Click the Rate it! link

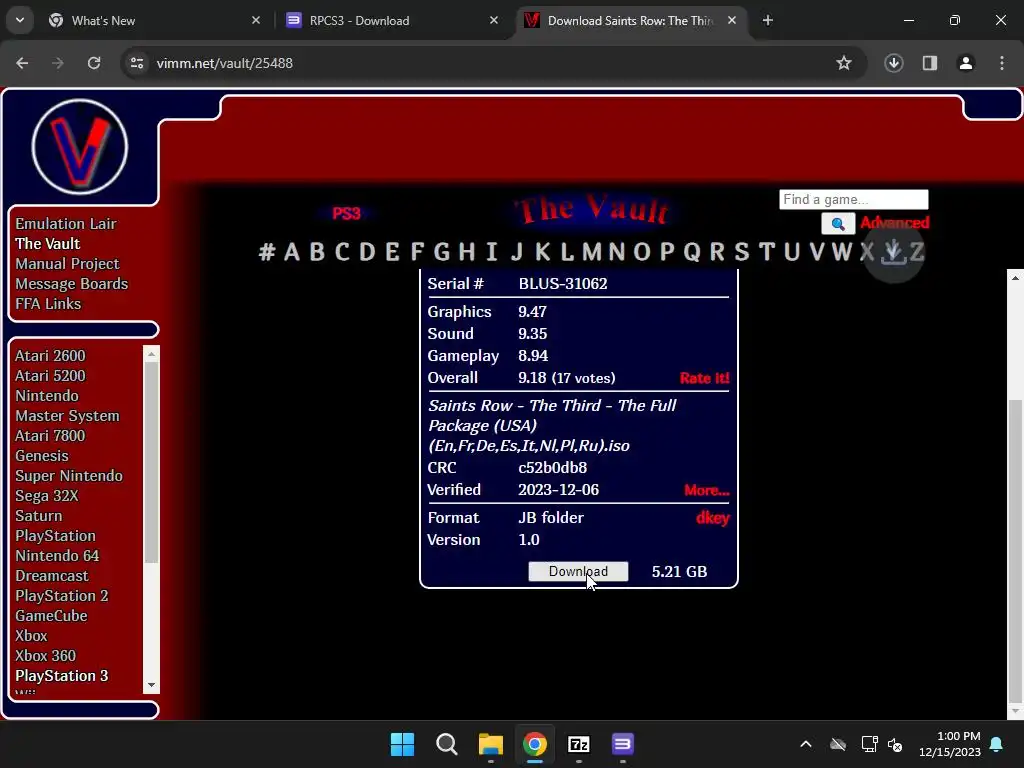click(704, 378)
